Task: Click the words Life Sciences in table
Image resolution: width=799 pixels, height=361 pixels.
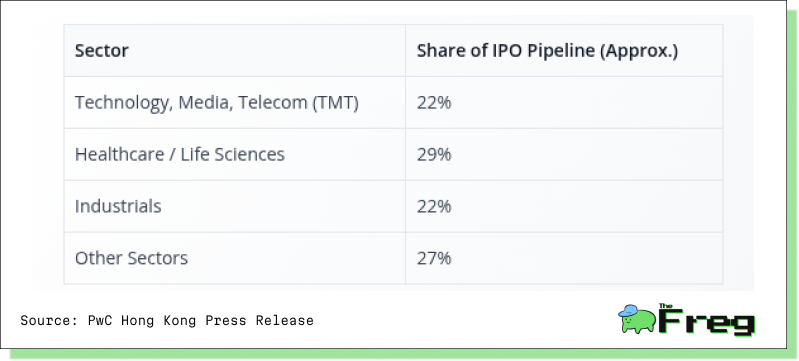Action: coord(232,154)
